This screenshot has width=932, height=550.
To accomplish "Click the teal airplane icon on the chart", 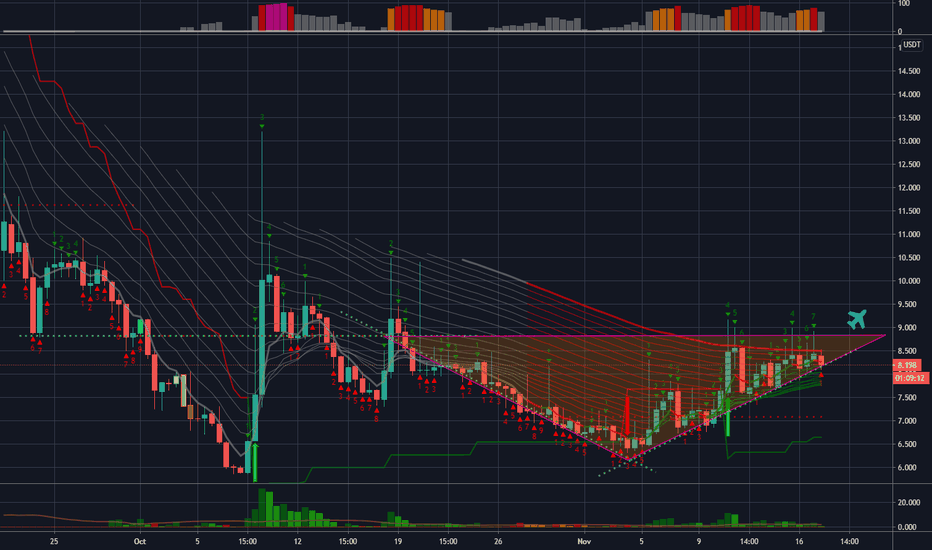I will (x=857, y=319).
